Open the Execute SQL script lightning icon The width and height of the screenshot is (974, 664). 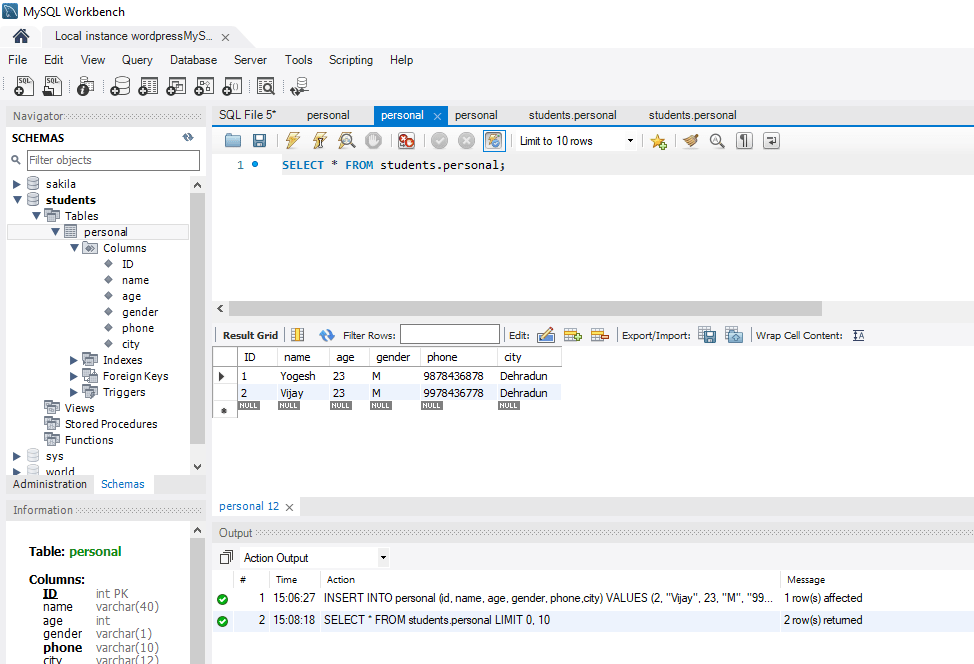pyautogui.click(x=292, y=140)
